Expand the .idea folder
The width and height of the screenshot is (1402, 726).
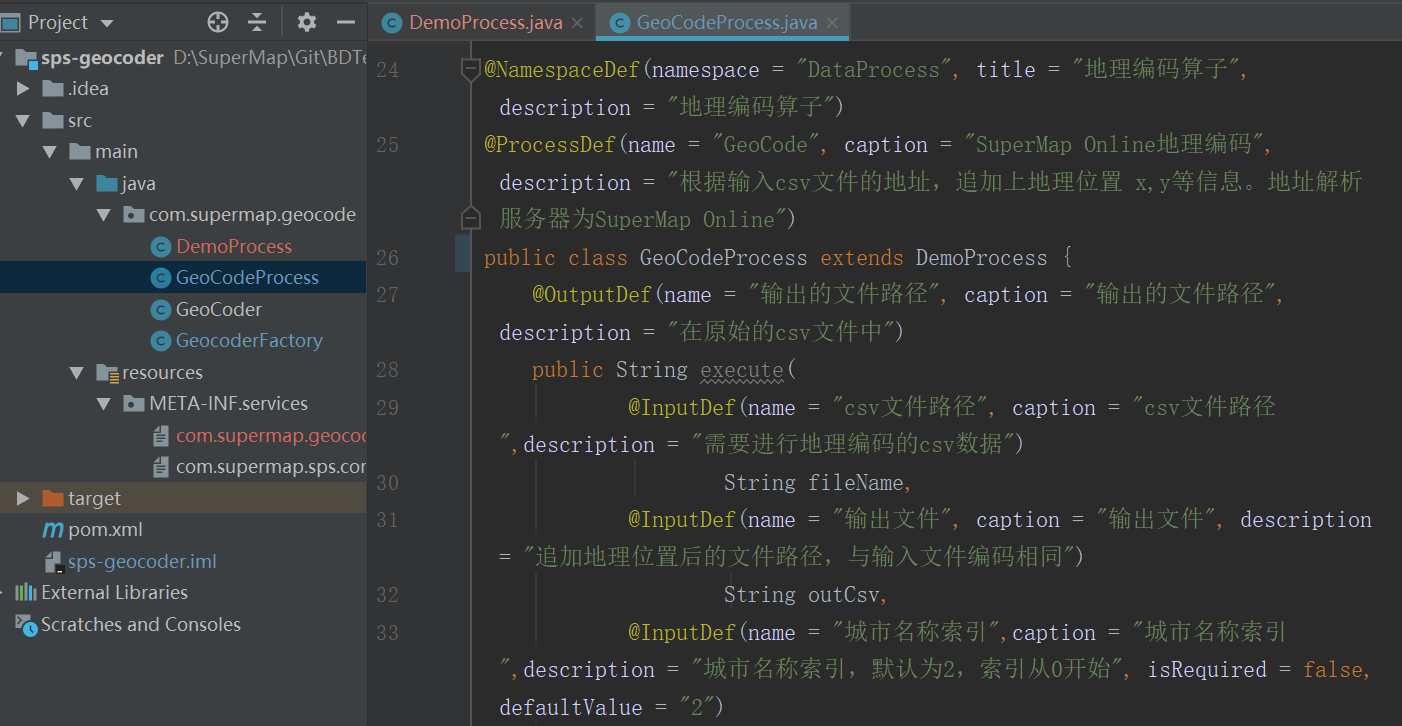pyautogui.click(x=23, y=89)
